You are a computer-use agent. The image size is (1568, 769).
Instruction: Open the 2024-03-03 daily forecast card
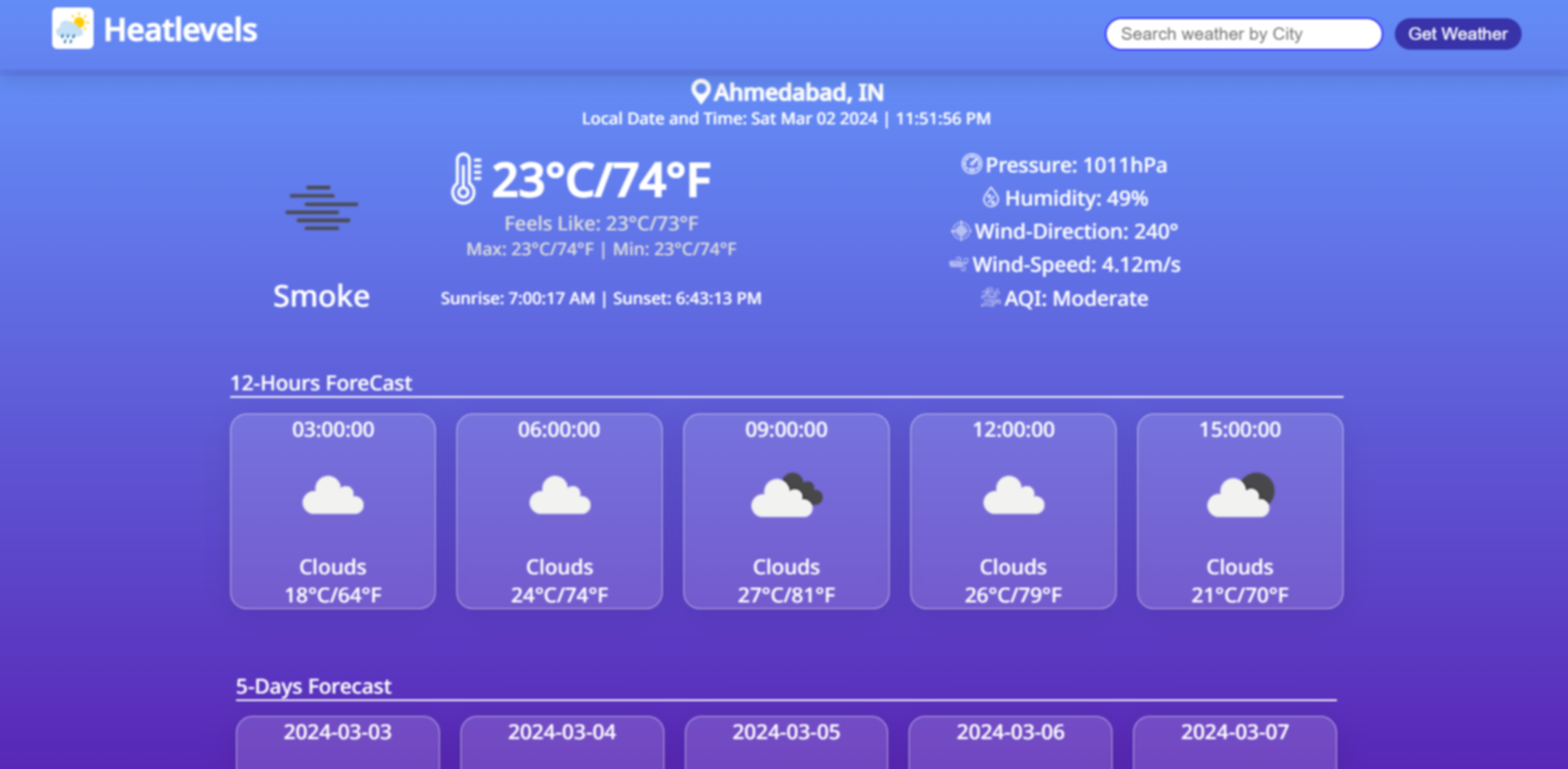point(338,742)
